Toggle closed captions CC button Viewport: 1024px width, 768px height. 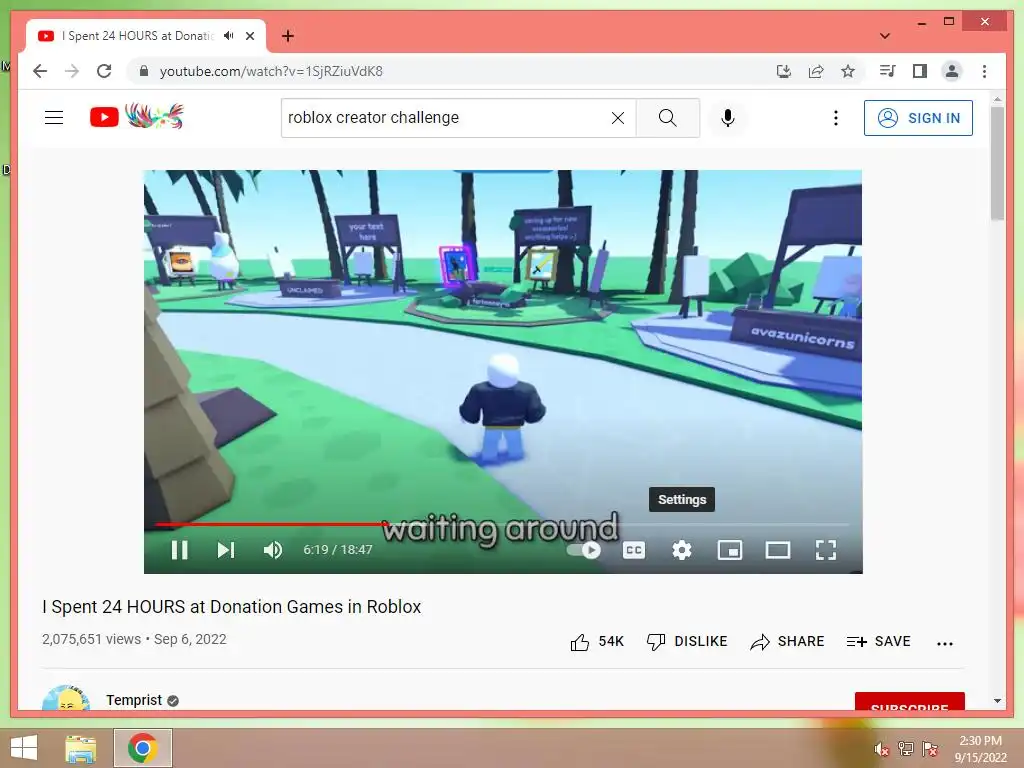click(x=633, y=550)
